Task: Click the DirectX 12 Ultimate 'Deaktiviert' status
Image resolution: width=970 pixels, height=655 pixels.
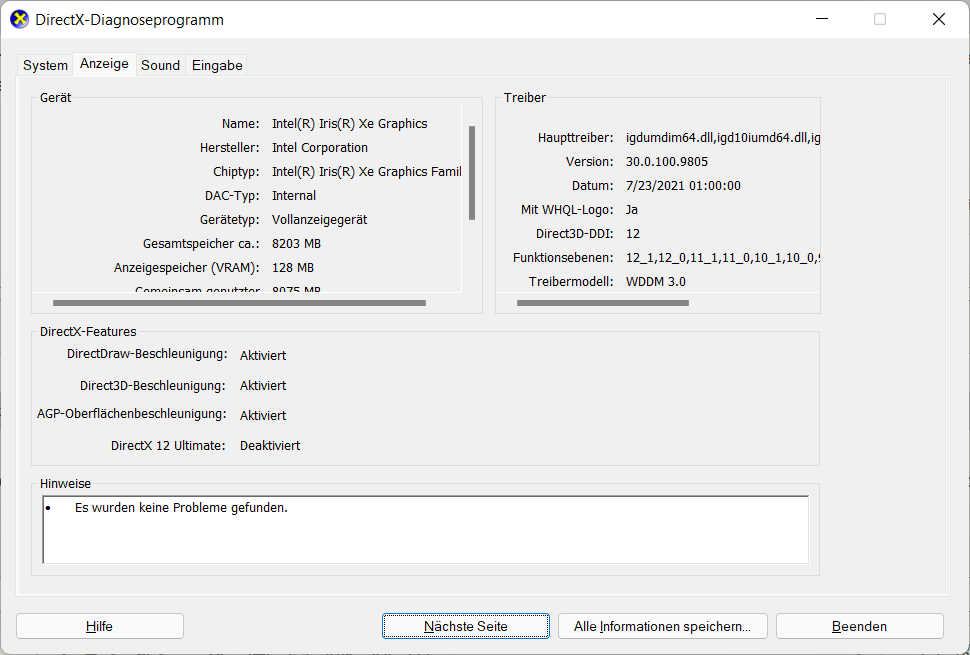Action: tap(270, 446)
